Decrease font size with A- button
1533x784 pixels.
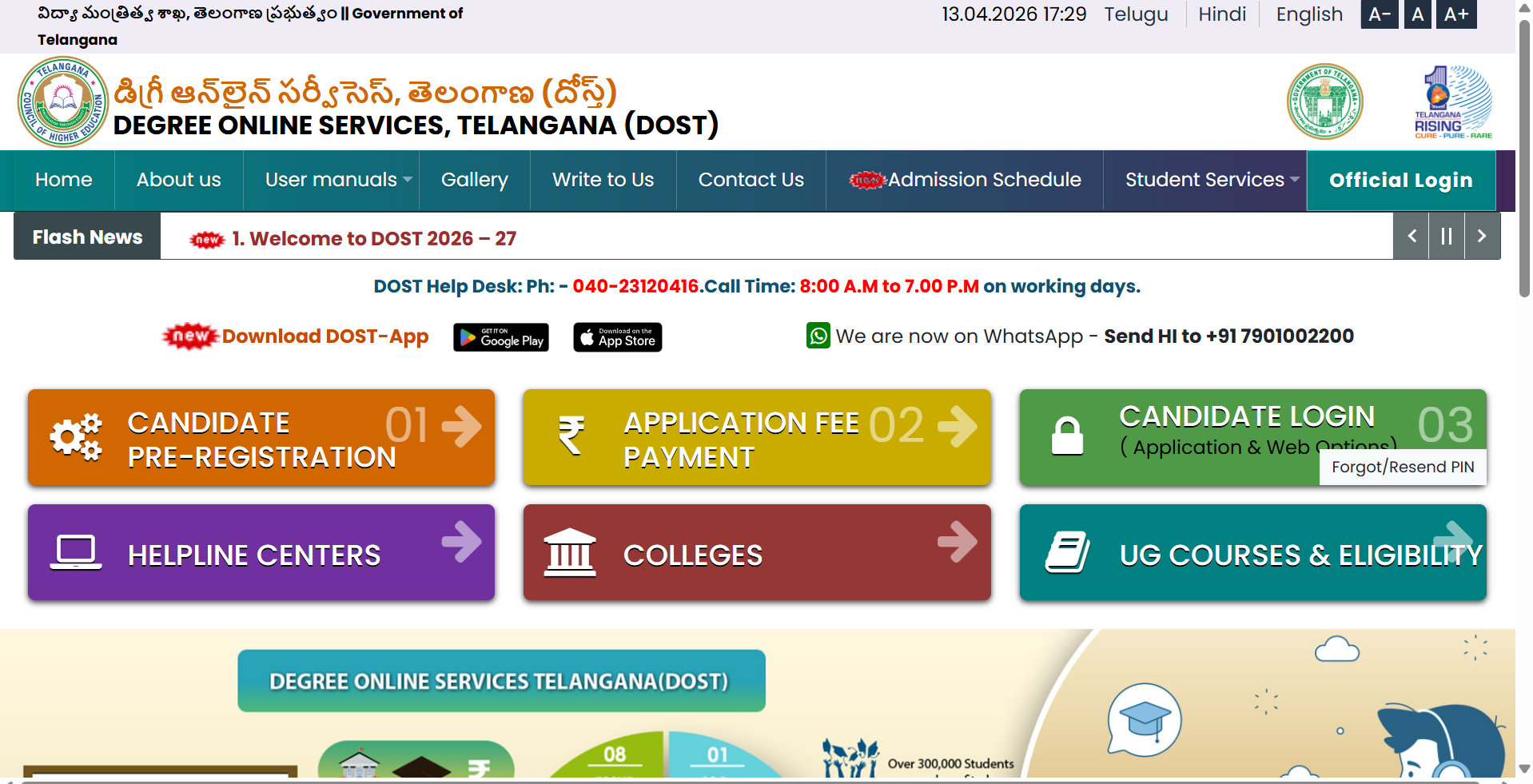click(1379, 14)
